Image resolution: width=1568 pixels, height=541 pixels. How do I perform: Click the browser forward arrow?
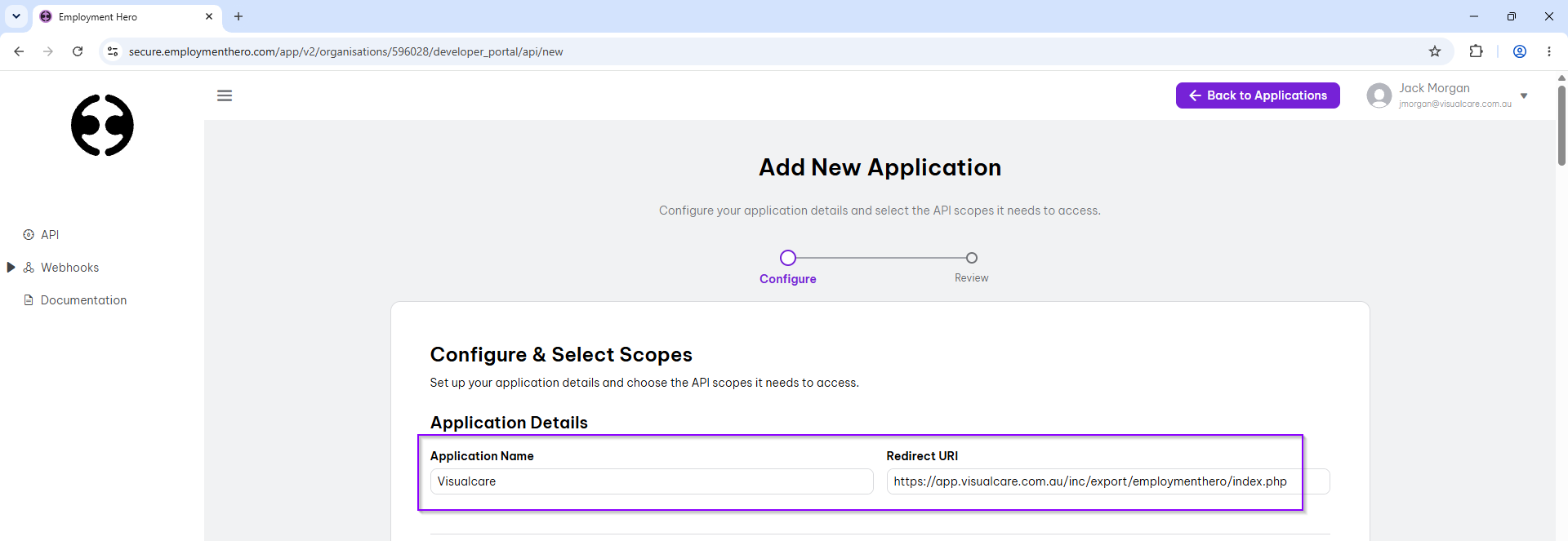(48, 51)
